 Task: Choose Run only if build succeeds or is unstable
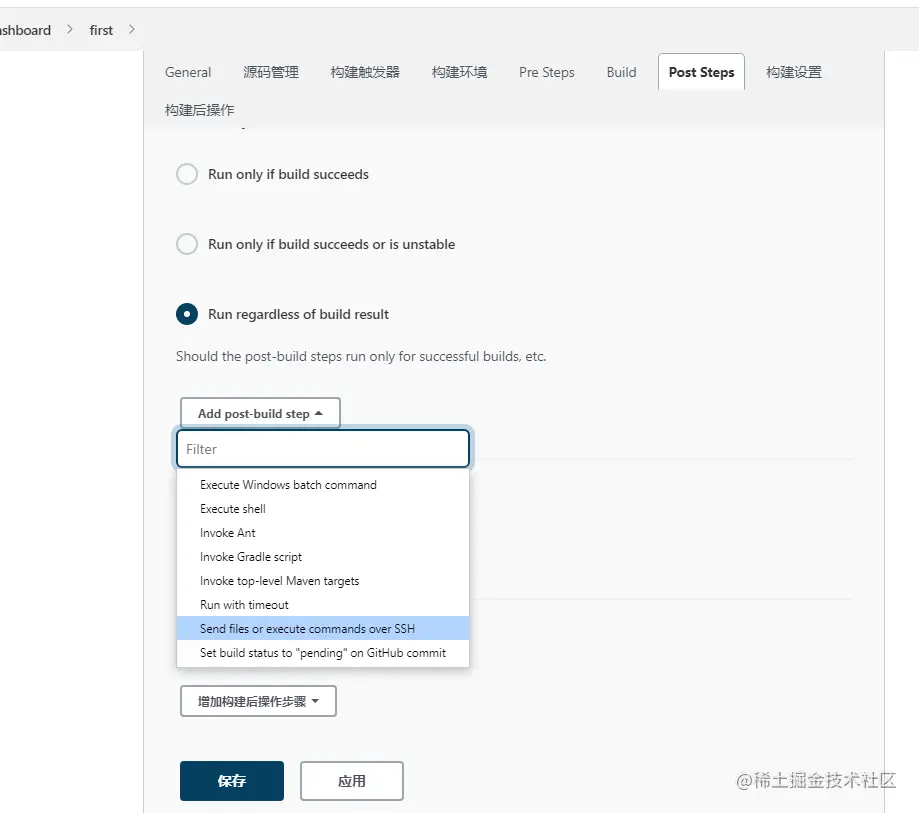point(187,244)
